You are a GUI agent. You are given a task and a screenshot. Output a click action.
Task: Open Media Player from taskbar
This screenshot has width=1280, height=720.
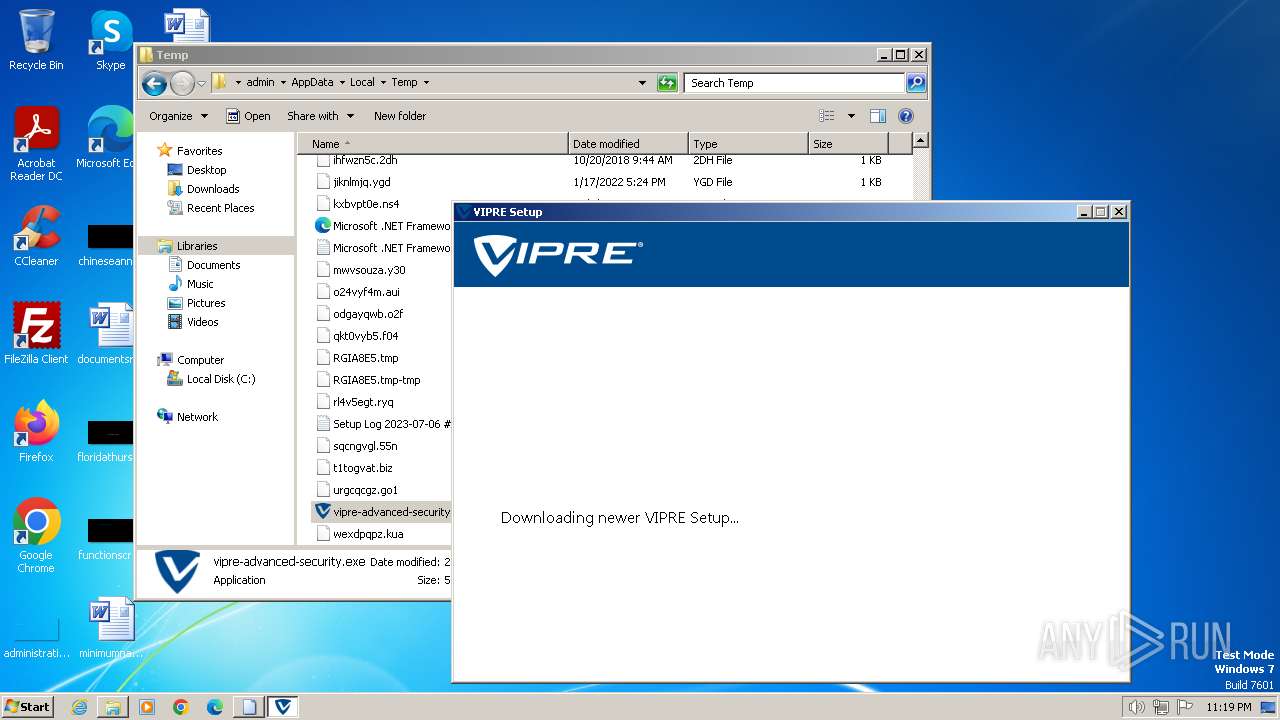click(147, 707)
